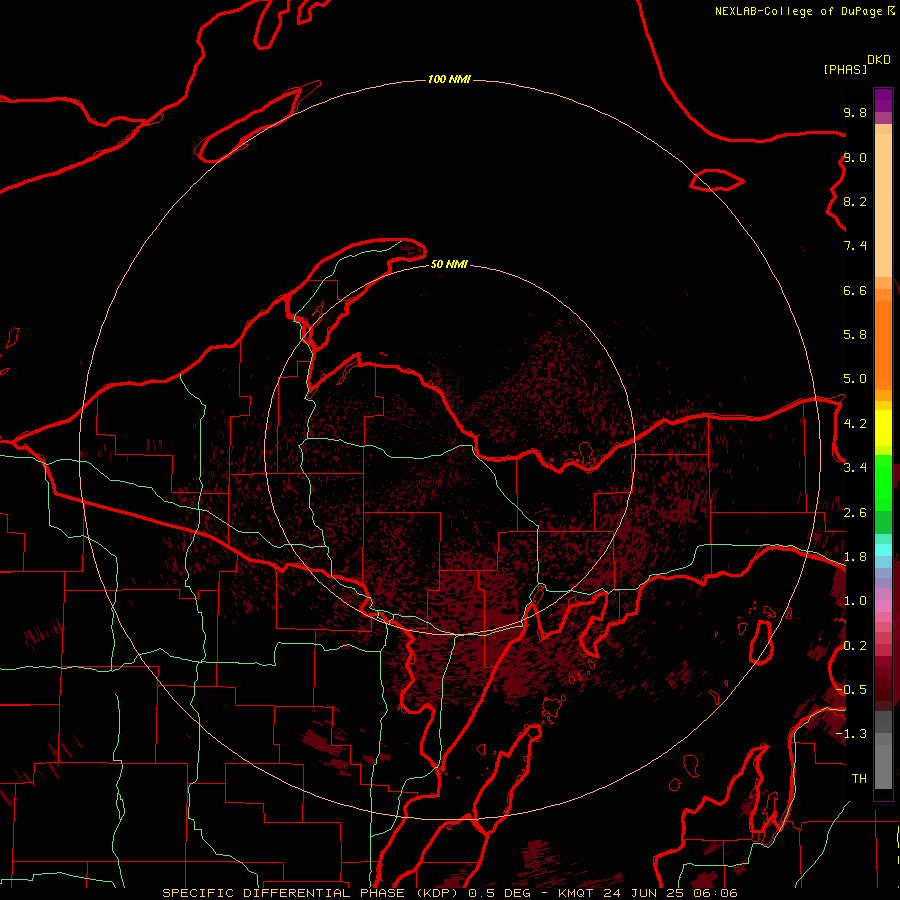900x900 pixels.
Task: Click the 3.4 scale value
Action: point(855,468)
